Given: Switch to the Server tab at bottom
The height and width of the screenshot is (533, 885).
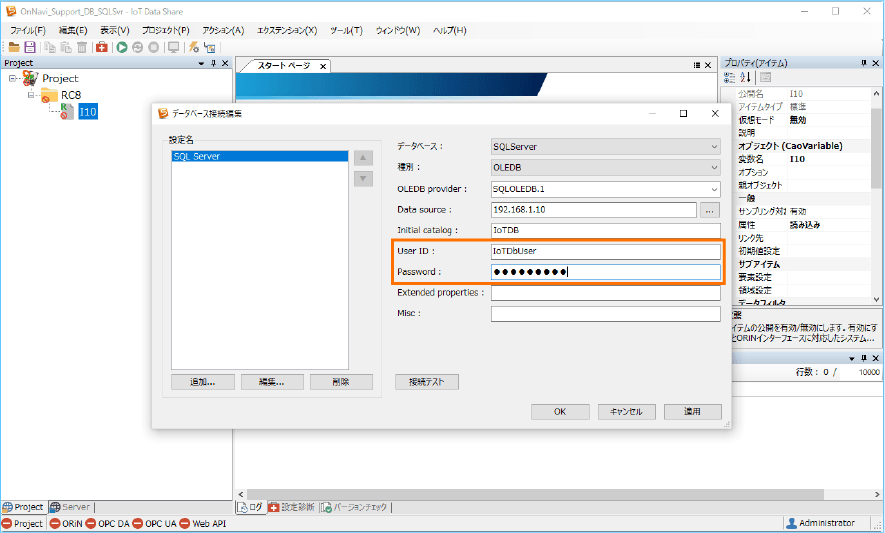Looking at the screenshot, I should click(70, 507).
